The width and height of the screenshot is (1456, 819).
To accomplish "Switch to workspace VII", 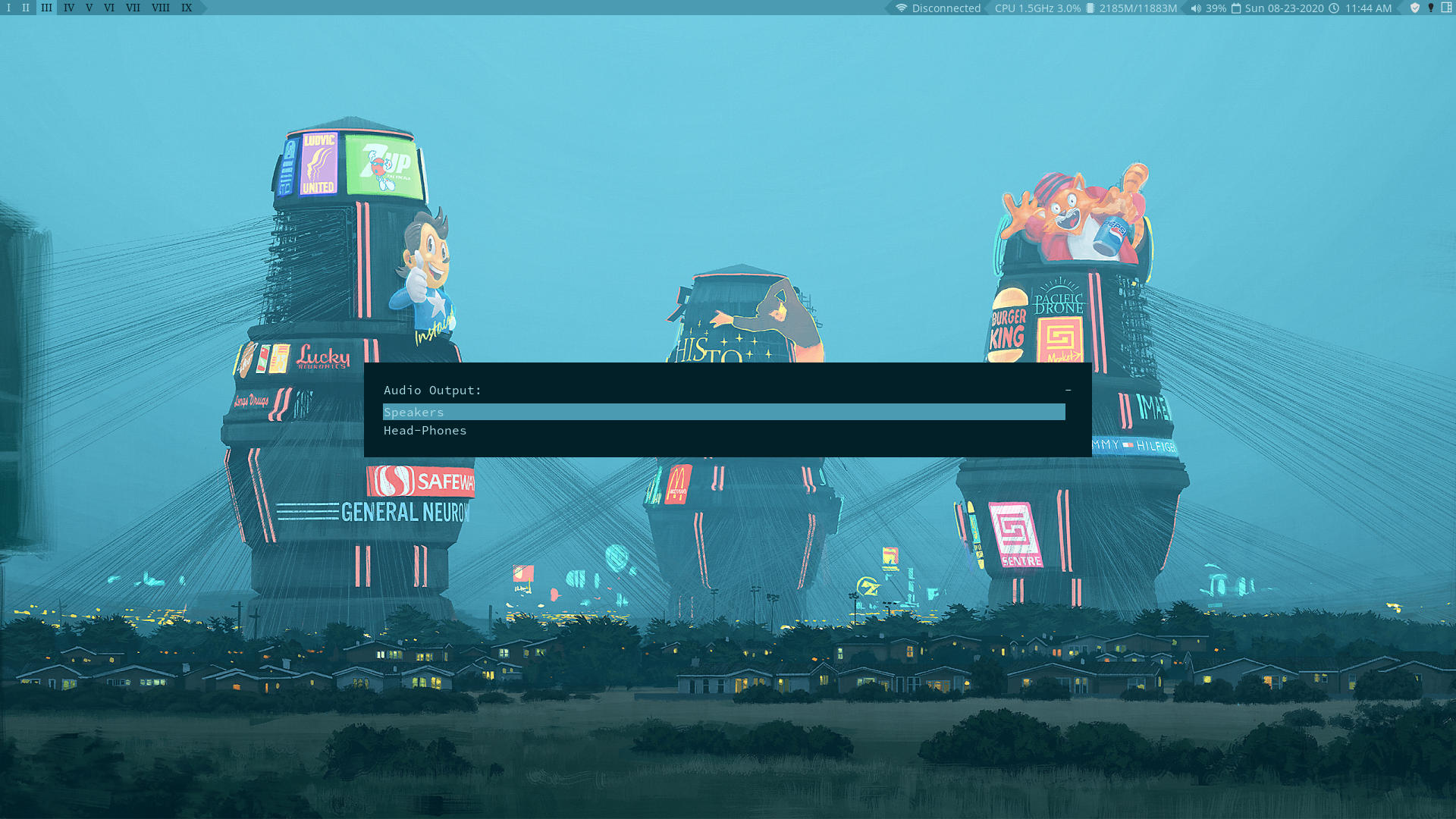I will click(x=133, y=8).
